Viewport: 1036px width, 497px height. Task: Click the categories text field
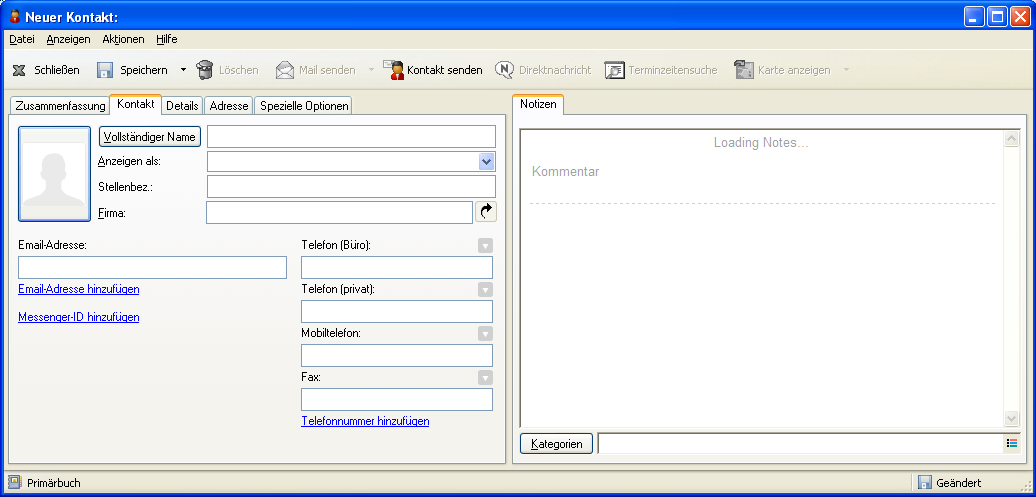pos(801,443)
